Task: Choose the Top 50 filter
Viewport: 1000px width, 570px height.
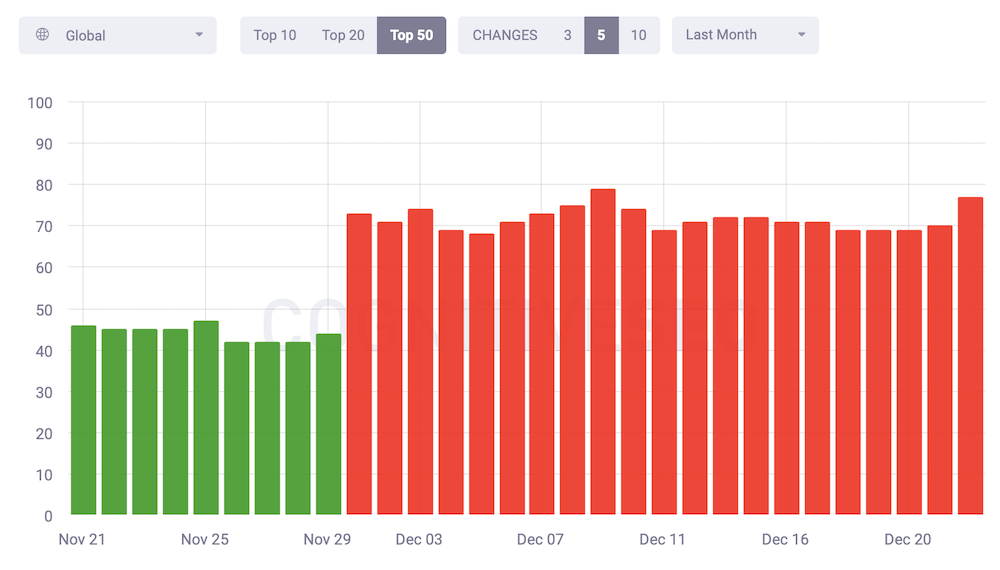Action: 411,35
